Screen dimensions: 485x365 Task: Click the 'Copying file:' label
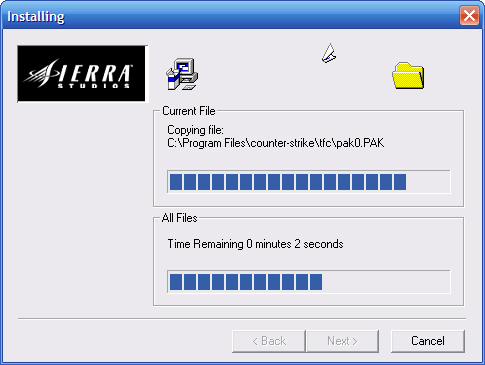tap(195, 130)
